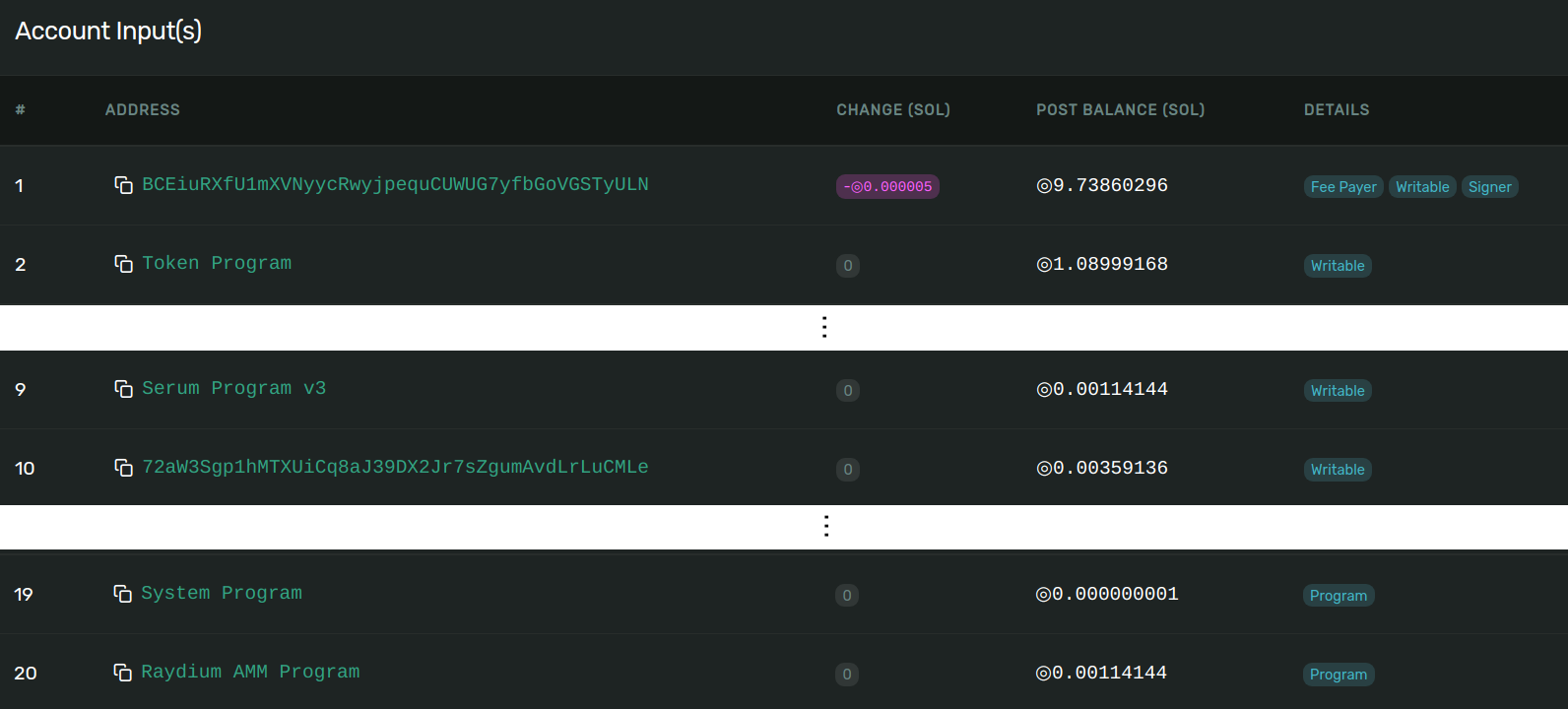This screenshot has height=709, width=1568.
Task: Open the Token Program account link
Action: pyautogui.click(x=217, y=264)
